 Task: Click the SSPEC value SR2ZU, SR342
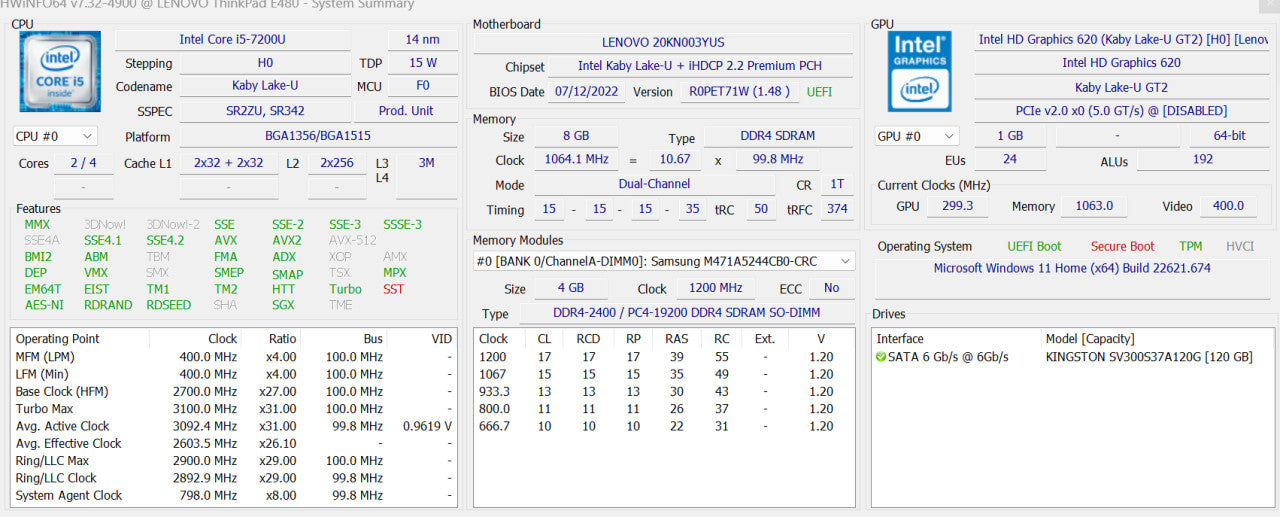[x=265, y=111]
